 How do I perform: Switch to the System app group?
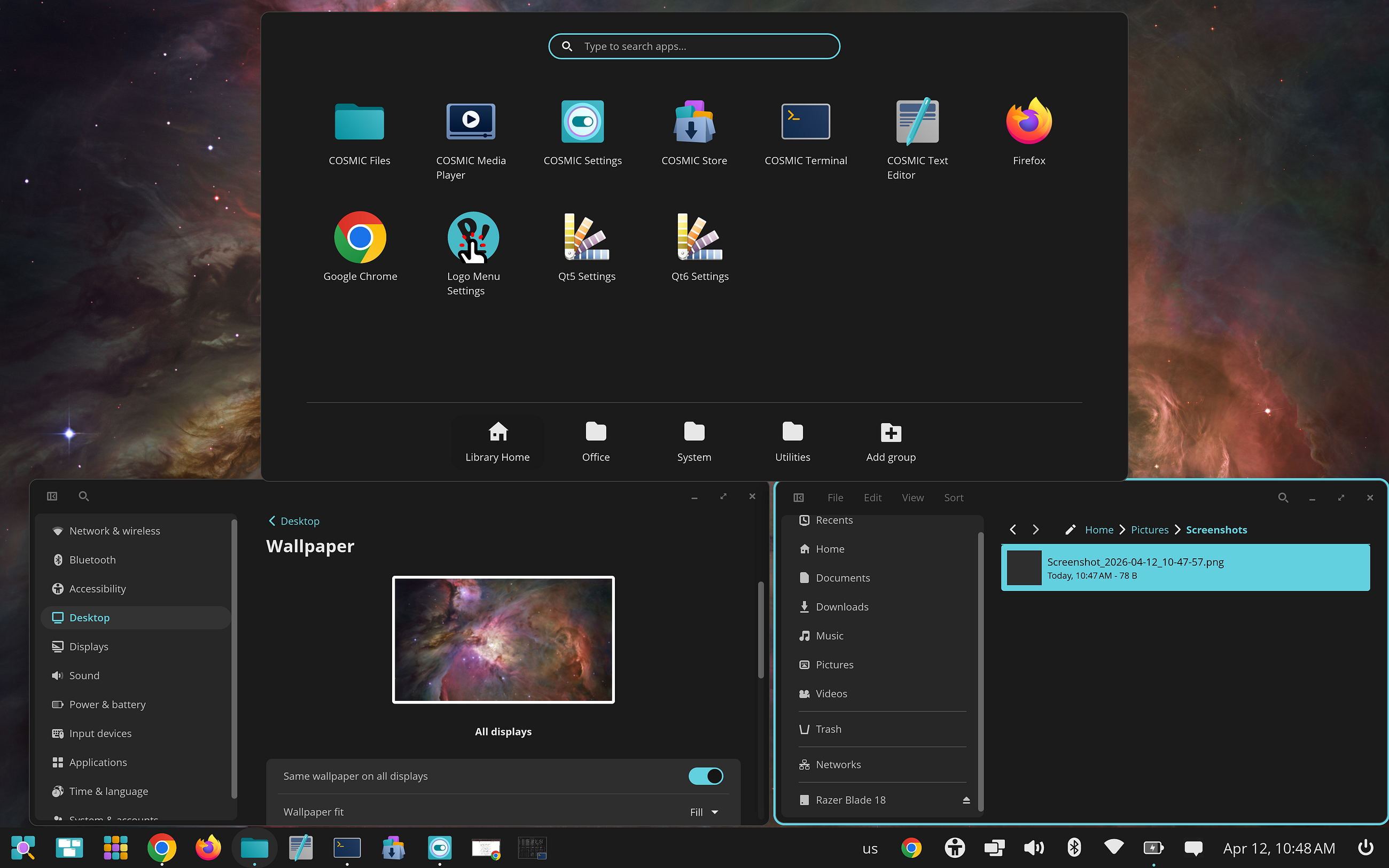pos(694,441)
